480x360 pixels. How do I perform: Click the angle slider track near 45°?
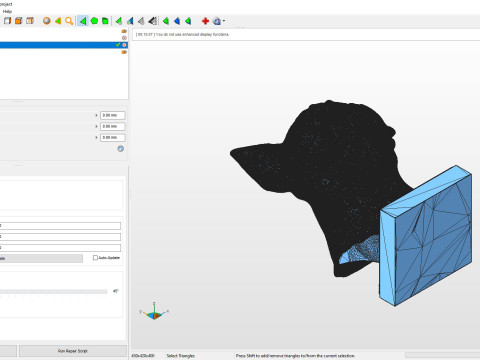click(x=53, y=292)
